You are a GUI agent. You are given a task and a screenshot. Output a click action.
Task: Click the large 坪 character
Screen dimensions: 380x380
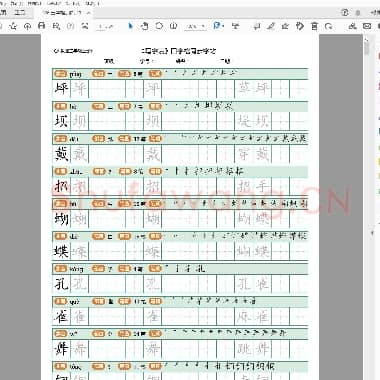61,88
